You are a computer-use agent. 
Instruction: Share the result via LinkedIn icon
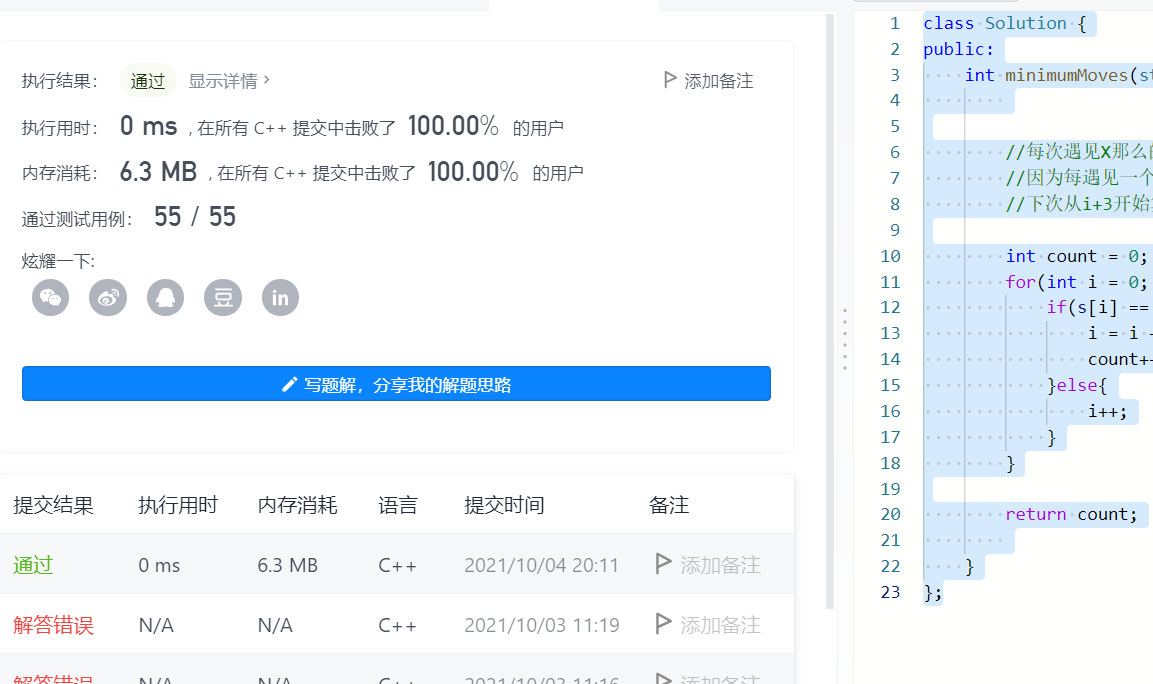click(279, 297)
